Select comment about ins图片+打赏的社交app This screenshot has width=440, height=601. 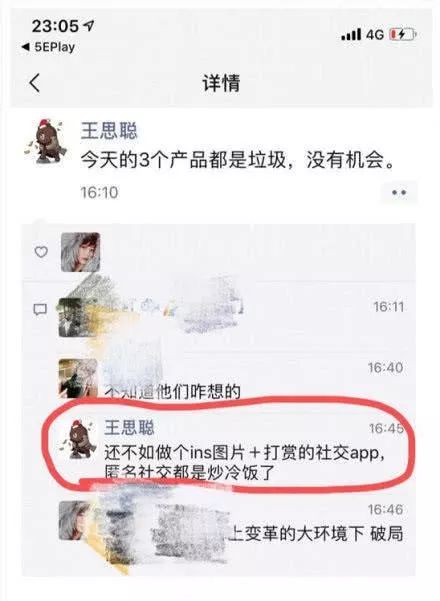click(x=245, y=462)
